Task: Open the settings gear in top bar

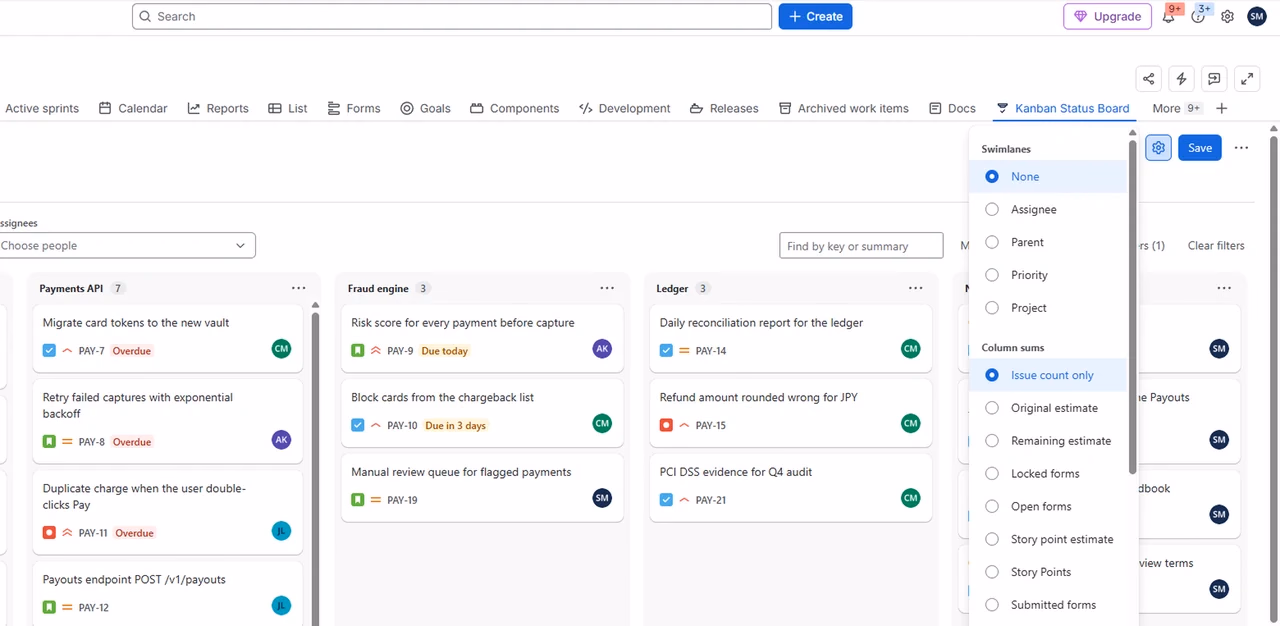Action: pos(1227,16)
